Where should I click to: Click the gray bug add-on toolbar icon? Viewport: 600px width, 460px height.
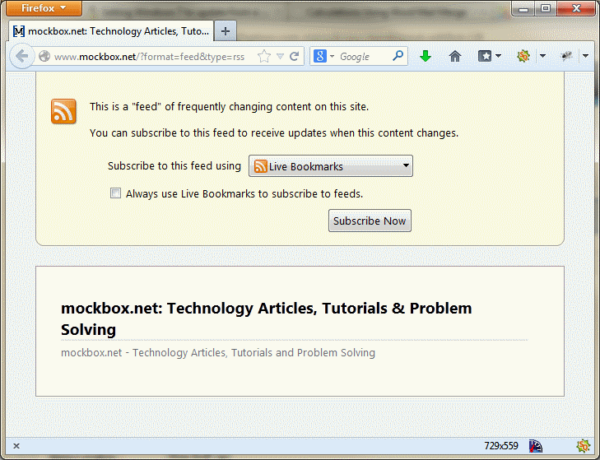pyautogui.click(x=566, y=56)
